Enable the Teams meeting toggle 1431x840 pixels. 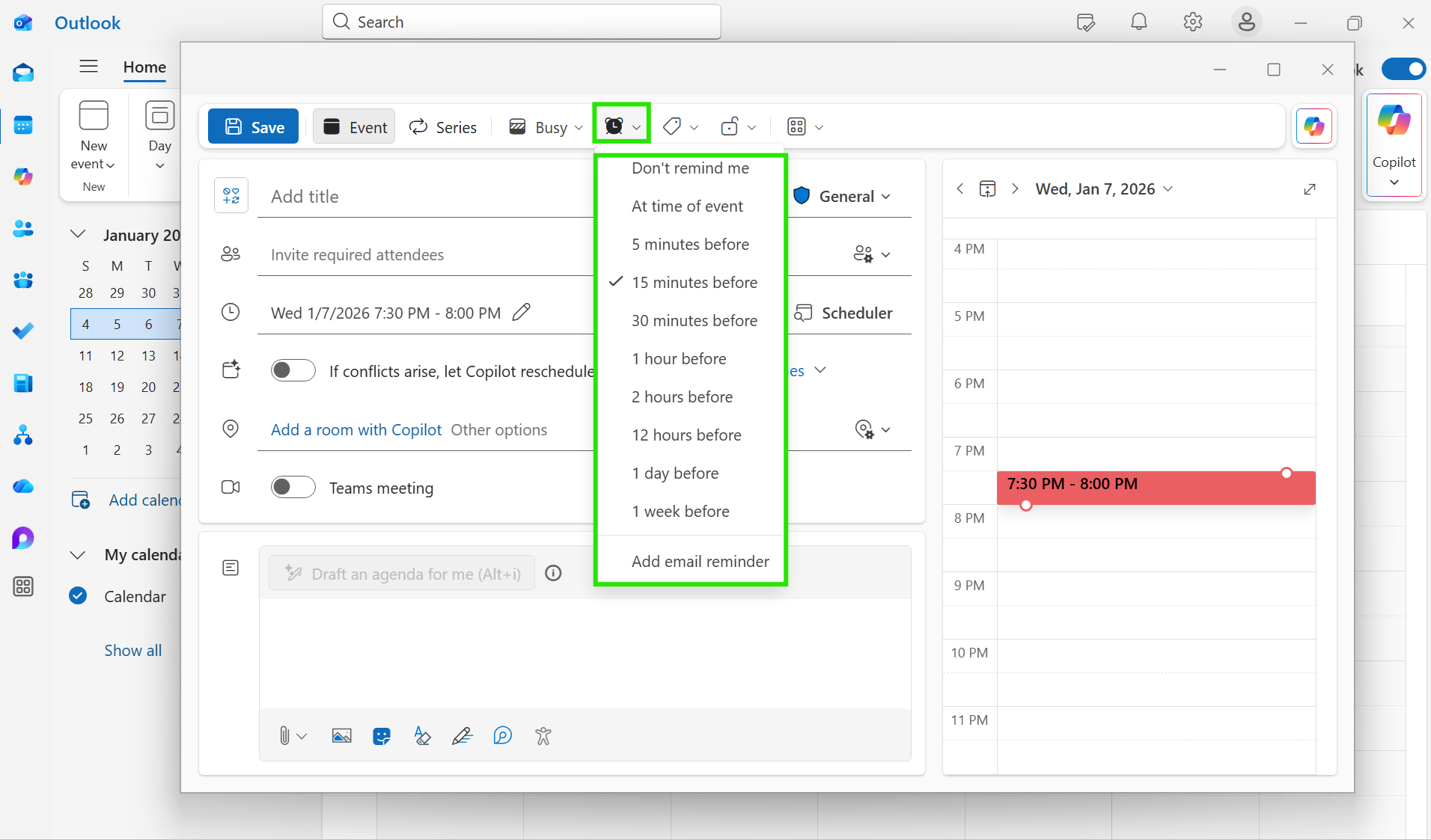coord(293,487)
